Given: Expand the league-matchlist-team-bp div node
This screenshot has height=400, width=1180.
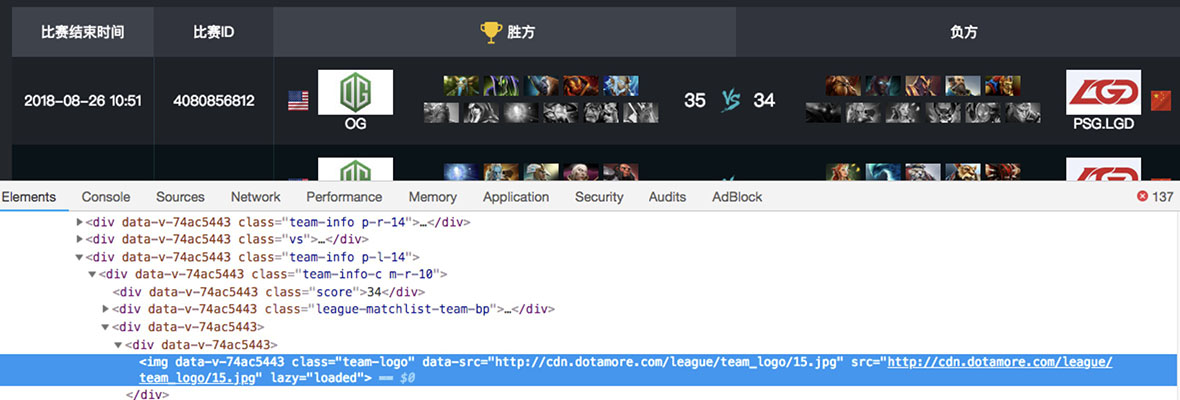Looking at the screenshot, I should (105, 309).
